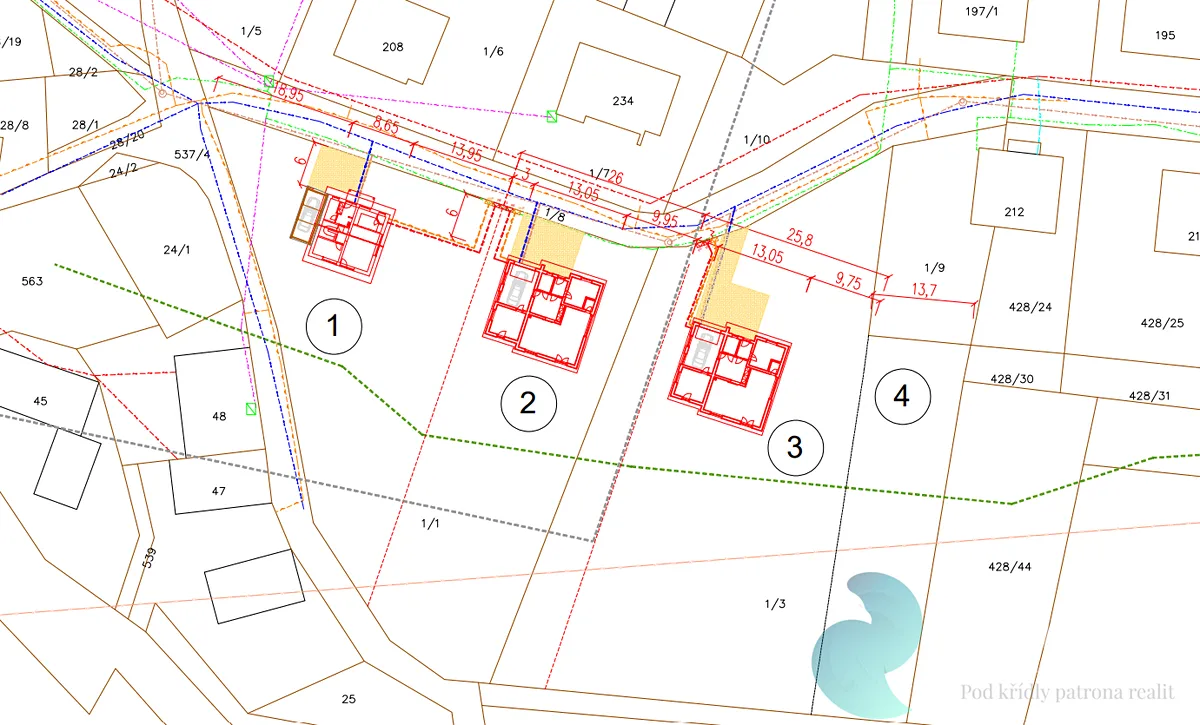
Task: Click the circled plot number 3 marker
Action: click(795, 446)
